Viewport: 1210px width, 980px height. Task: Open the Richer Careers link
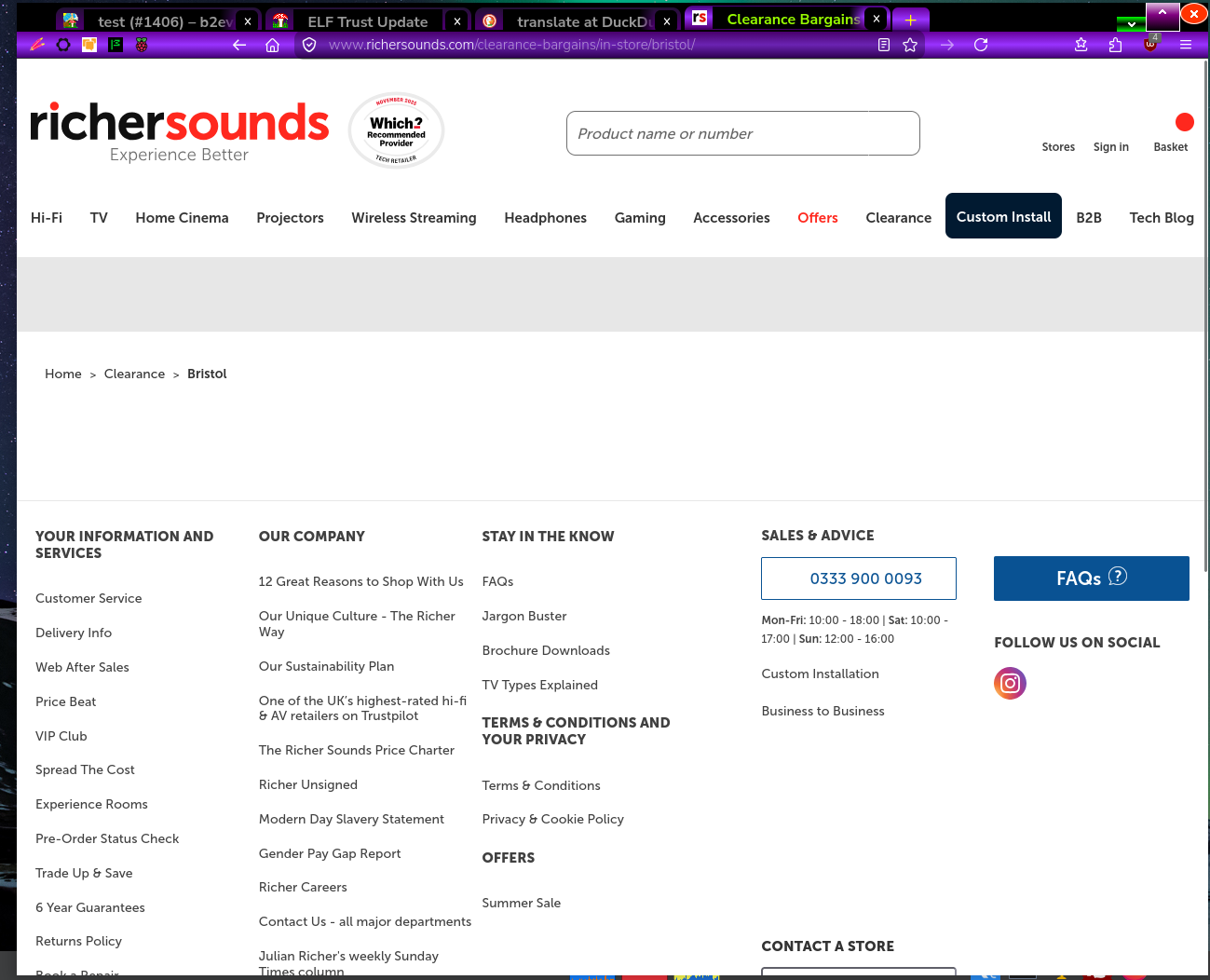303,887
